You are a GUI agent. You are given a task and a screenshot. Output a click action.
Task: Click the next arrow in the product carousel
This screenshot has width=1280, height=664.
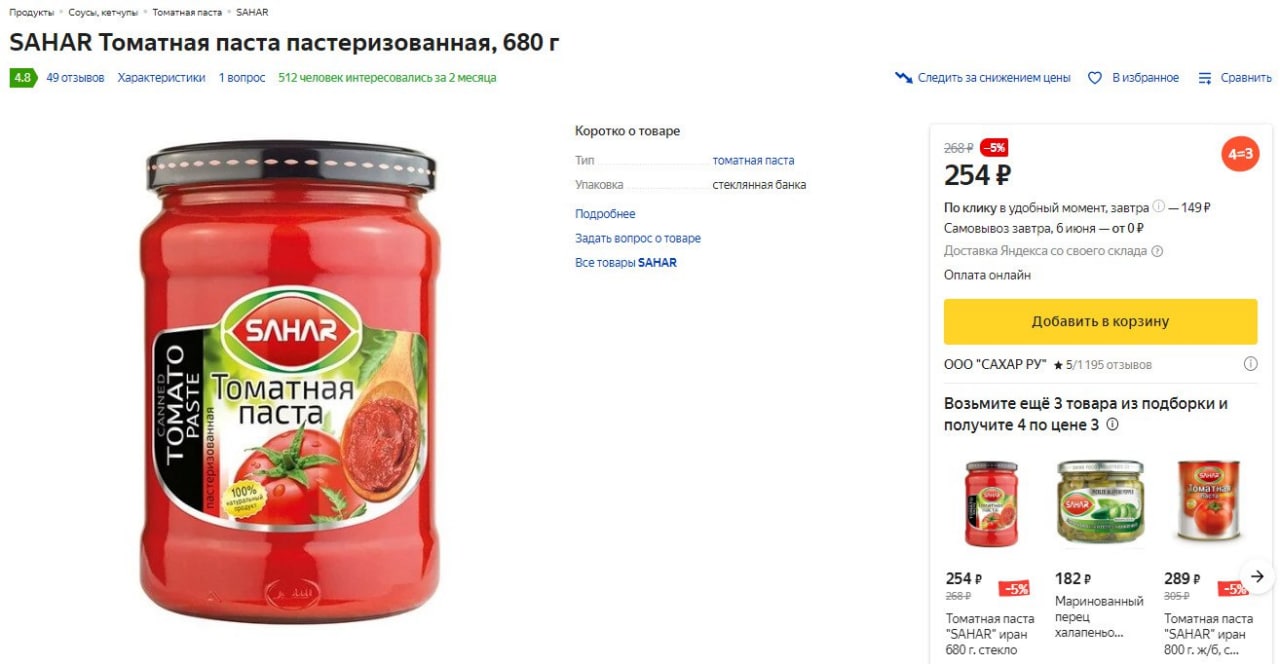point(1258,576)
